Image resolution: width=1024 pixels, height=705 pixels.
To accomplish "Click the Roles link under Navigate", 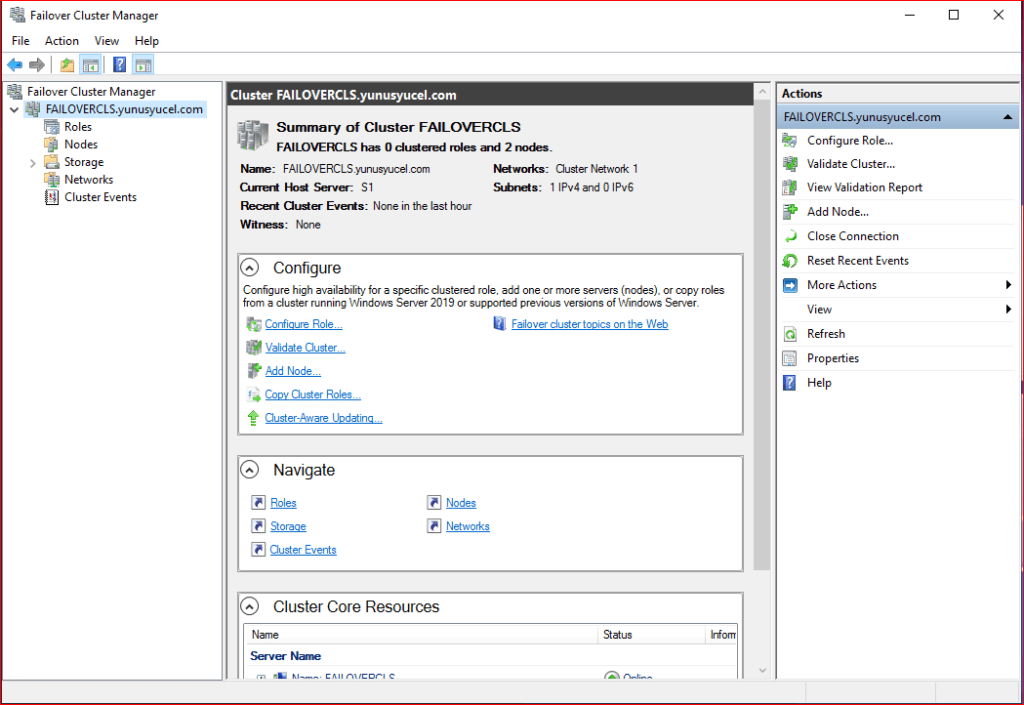I will coord(283,503).
